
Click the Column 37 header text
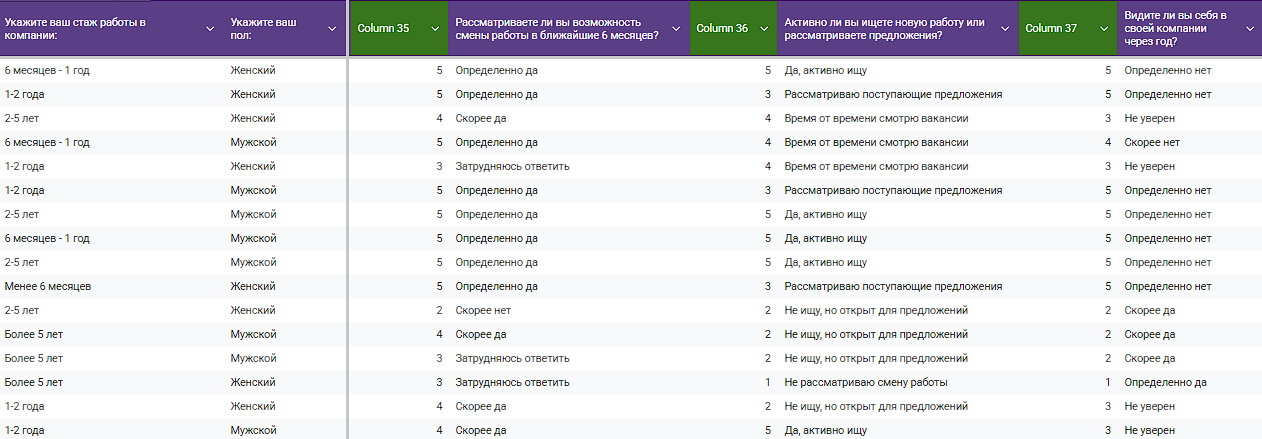pyautogui.click(x=1051, y=29)
